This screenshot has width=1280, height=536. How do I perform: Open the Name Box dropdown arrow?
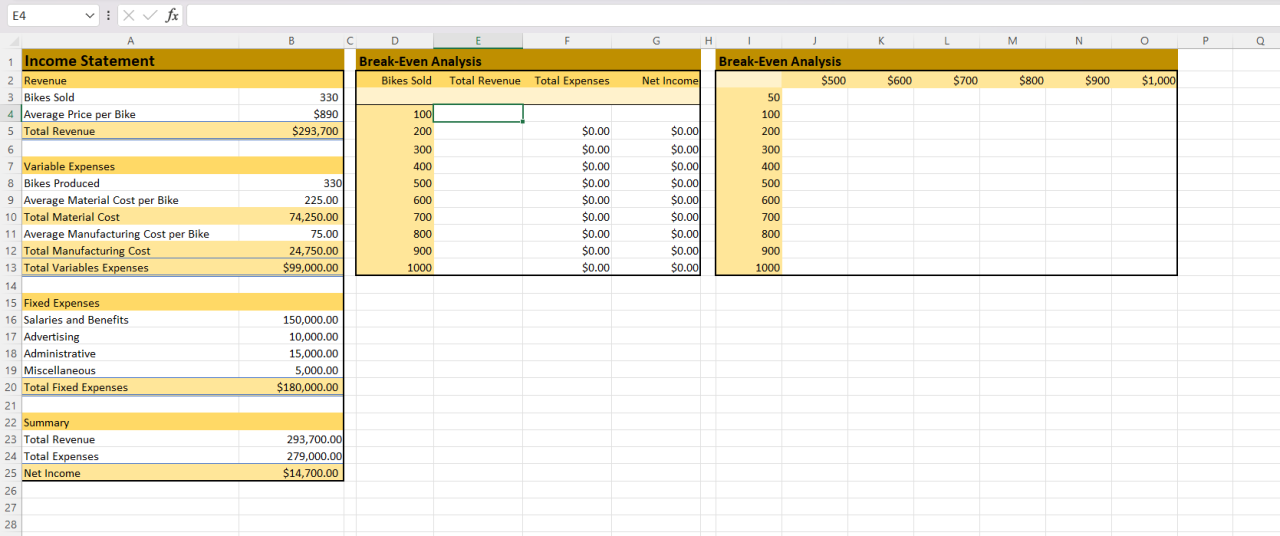92,15
